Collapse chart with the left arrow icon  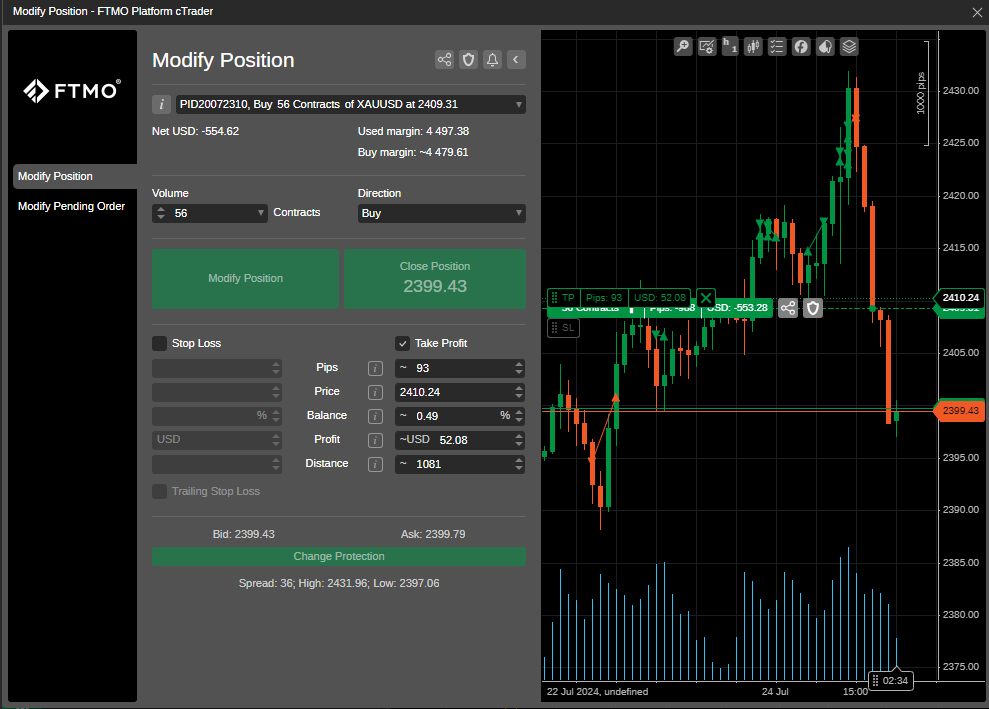pyautogui.click(x=516, y=60)
